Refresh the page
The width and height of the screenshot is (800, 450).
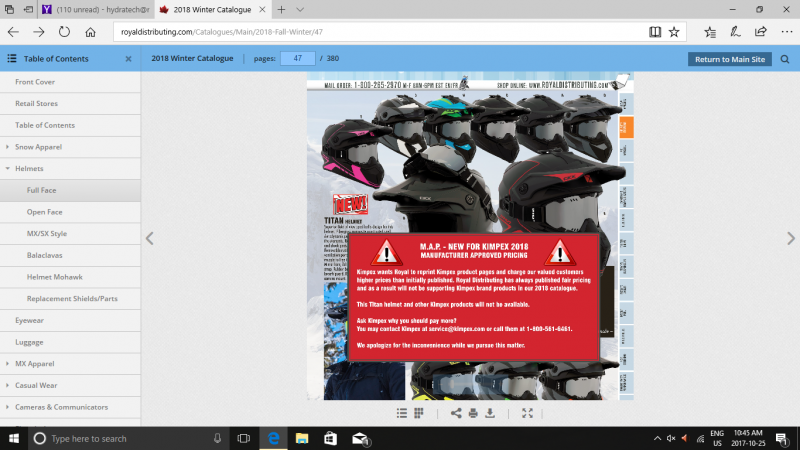pyautogui.click(x=64, y=32)
